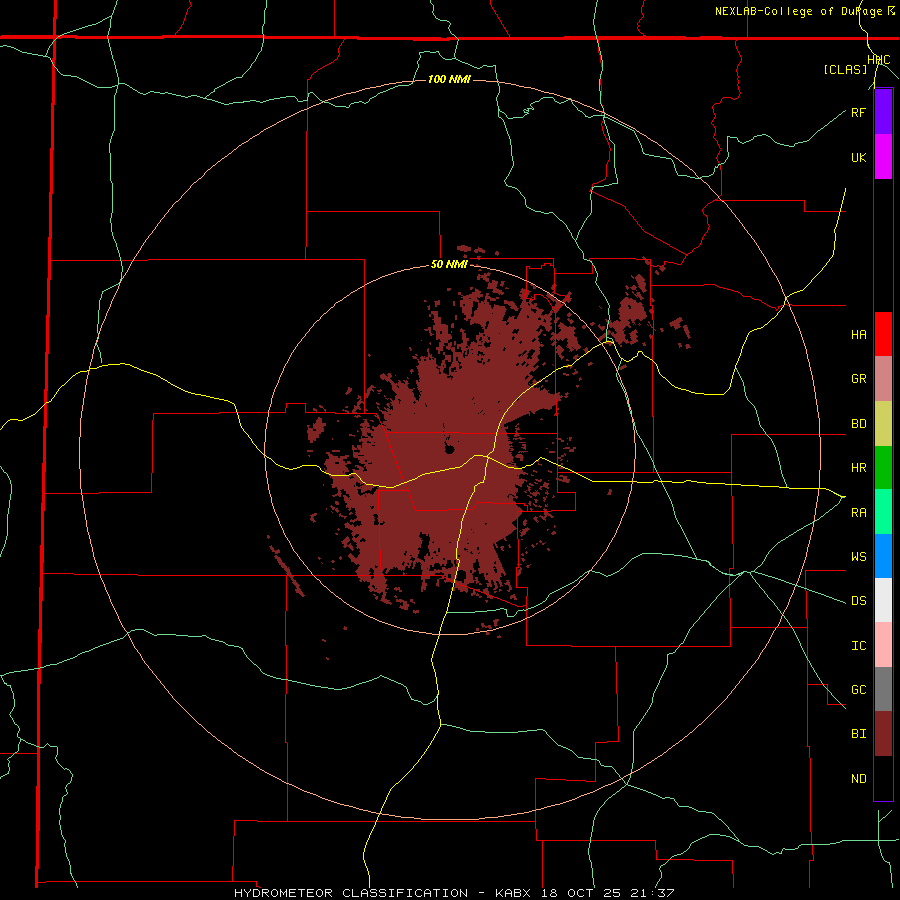Viewport: 900px width, 900px height.
Task: Click the UK magenta legend swatch
Action: tap(883, 157)
